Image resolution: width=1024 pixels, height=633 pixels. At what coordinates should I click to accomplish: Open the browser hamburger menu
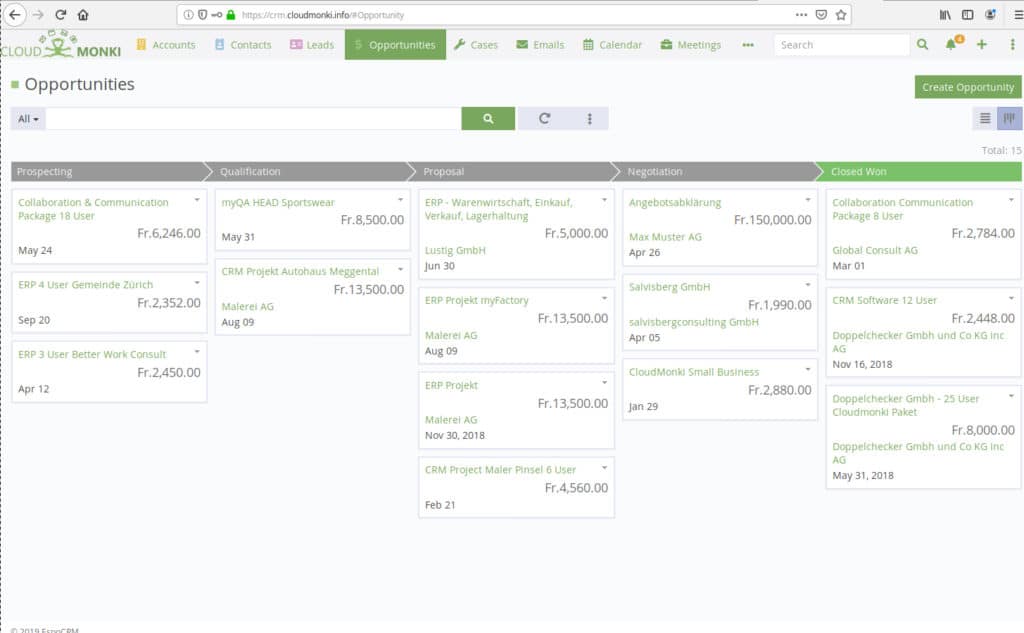tap(1017, 14)
